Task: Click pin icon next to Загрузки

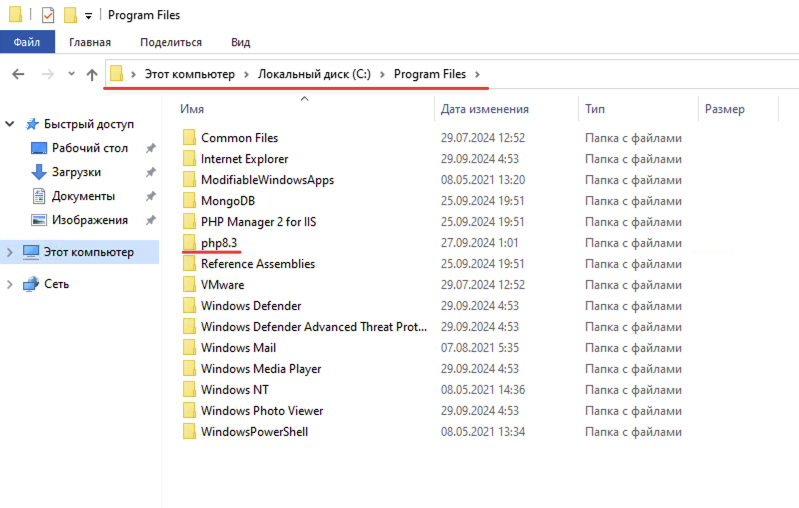Action: click(150, 172)
